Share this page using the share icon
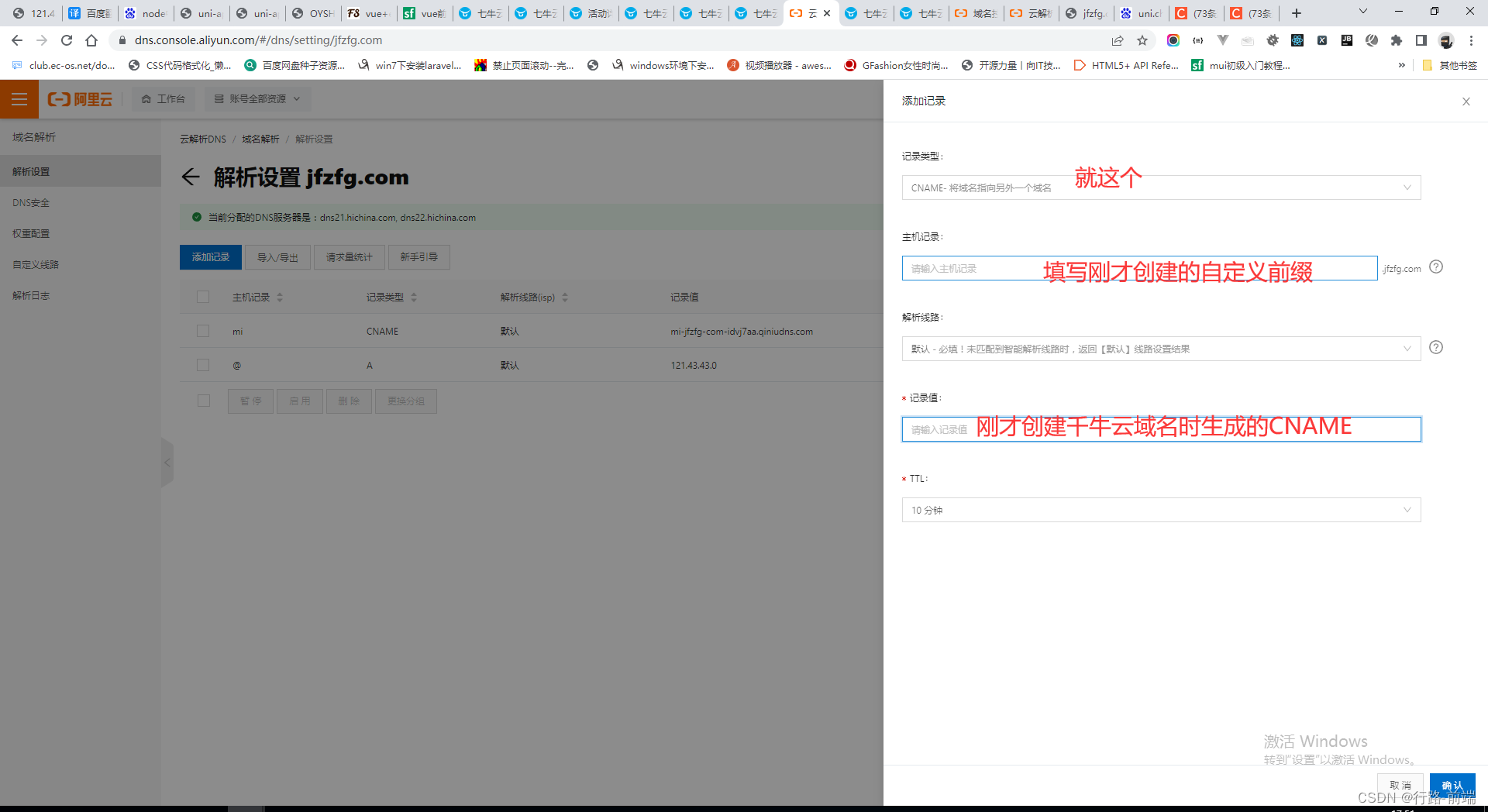 [x=1118, y=40]
